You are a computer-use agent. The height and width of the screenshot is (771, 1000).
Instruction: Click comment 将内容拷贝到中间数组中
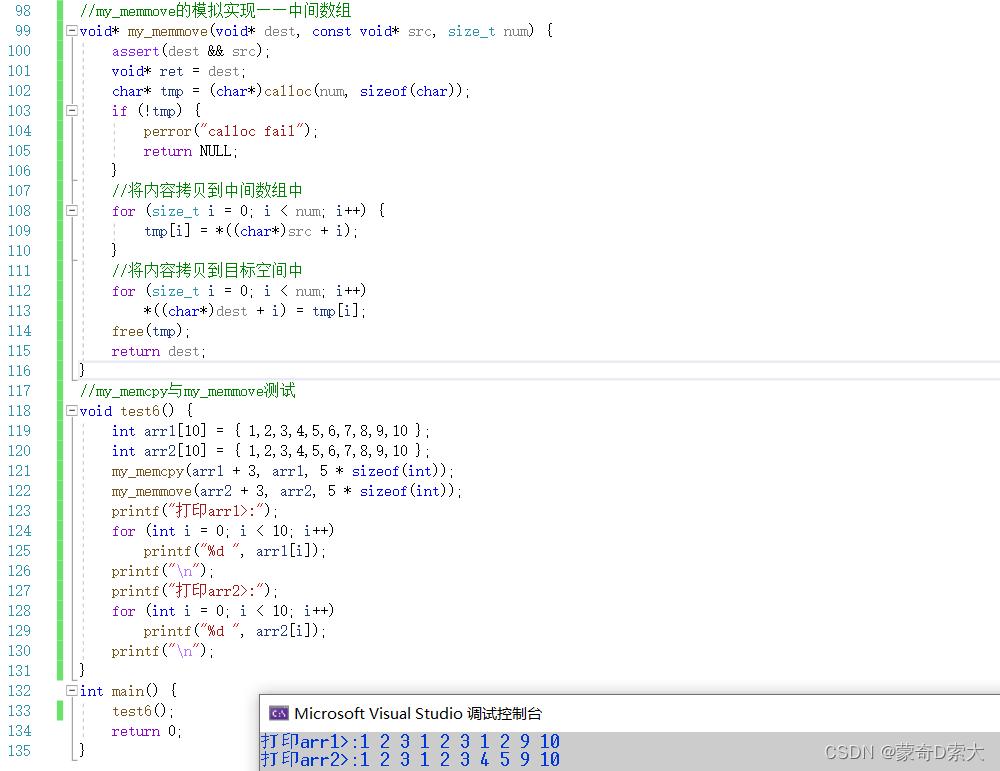click(207, 191)
